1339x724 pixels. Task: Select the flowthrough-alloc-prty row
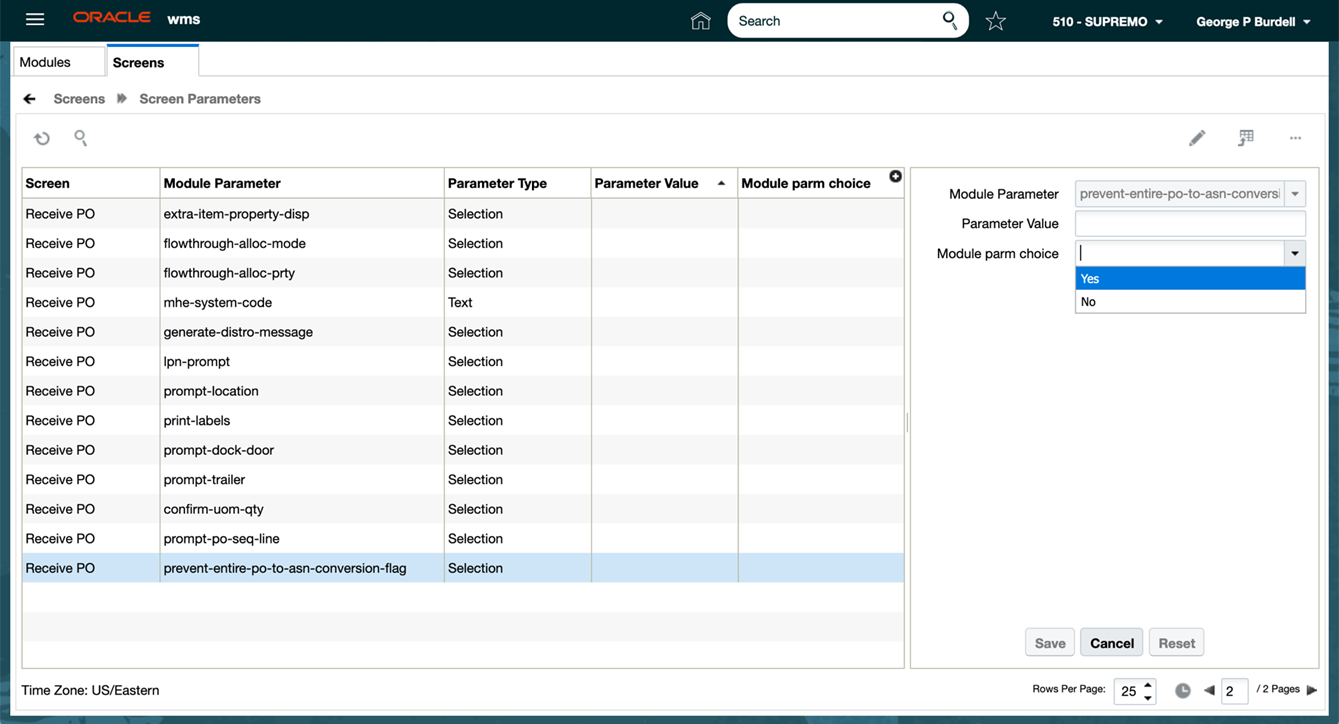click(463, 273)
